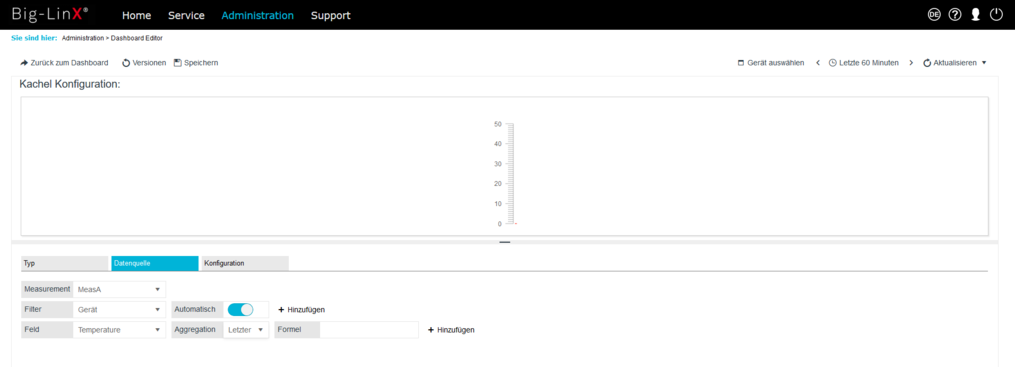1015x367 pixels.
Task: Toggle the Automatisch switch
Action: pos(240,309)
